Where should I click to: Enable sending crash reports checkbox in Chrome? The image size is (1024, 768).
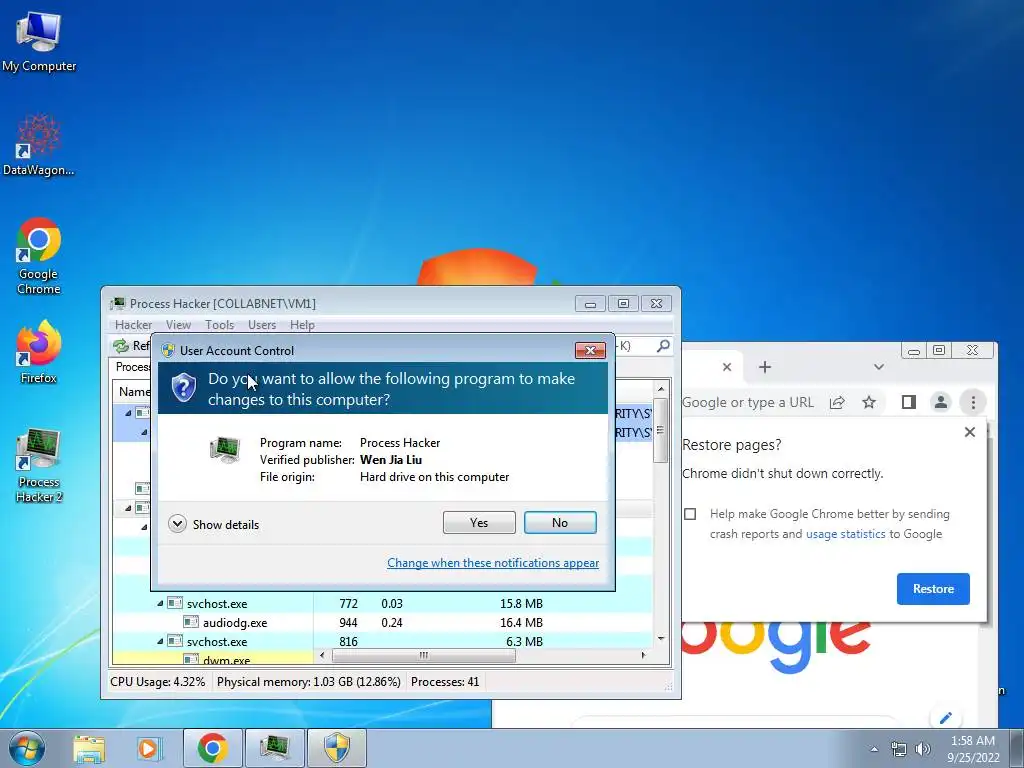pos(690,514)
